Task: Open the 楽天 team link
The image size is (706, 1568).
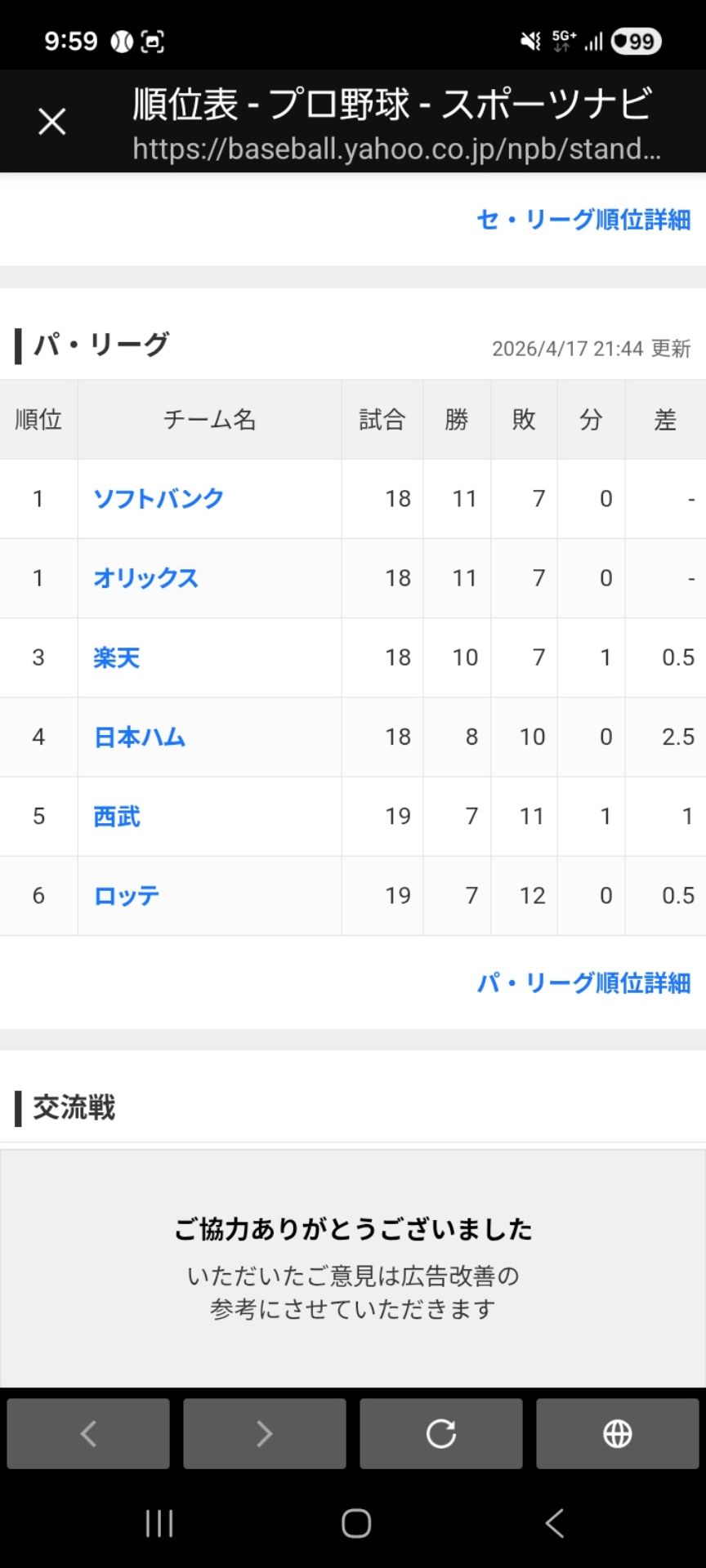Action: pyautogui.click(x=117, y=657)
